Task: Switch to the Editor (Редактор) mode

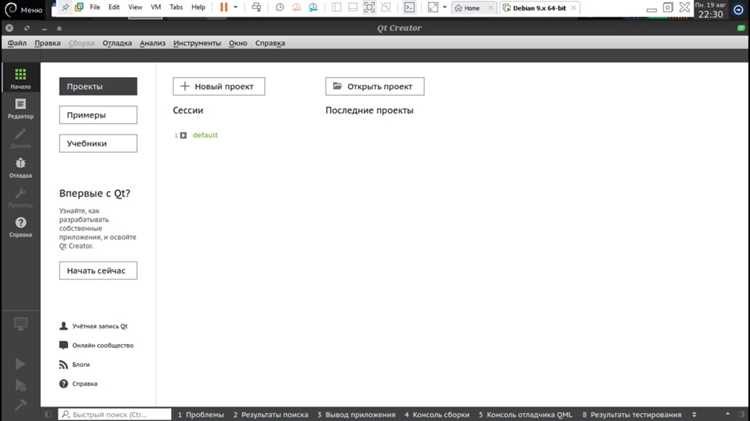Action: 20,108
